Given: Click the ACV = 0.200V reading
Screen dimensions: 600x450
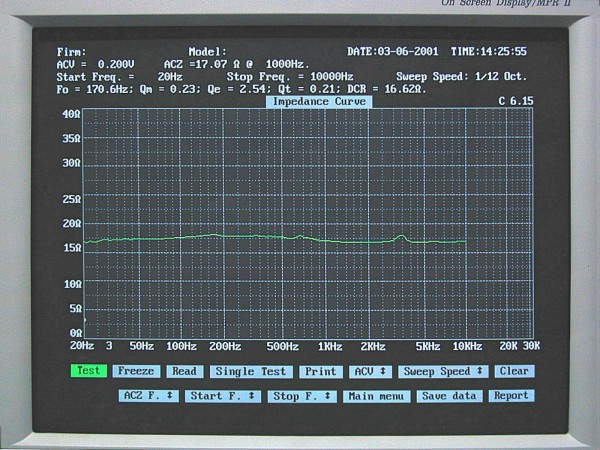Looking at the screenshot, I should pyautogui.click(x=95, y=64).
